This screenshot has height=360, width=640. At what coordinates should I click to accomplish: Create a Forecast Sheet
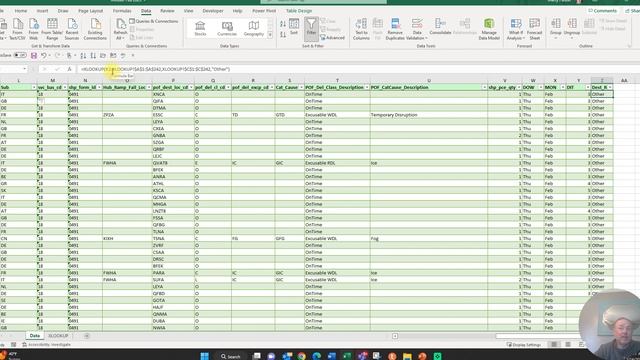534,29
